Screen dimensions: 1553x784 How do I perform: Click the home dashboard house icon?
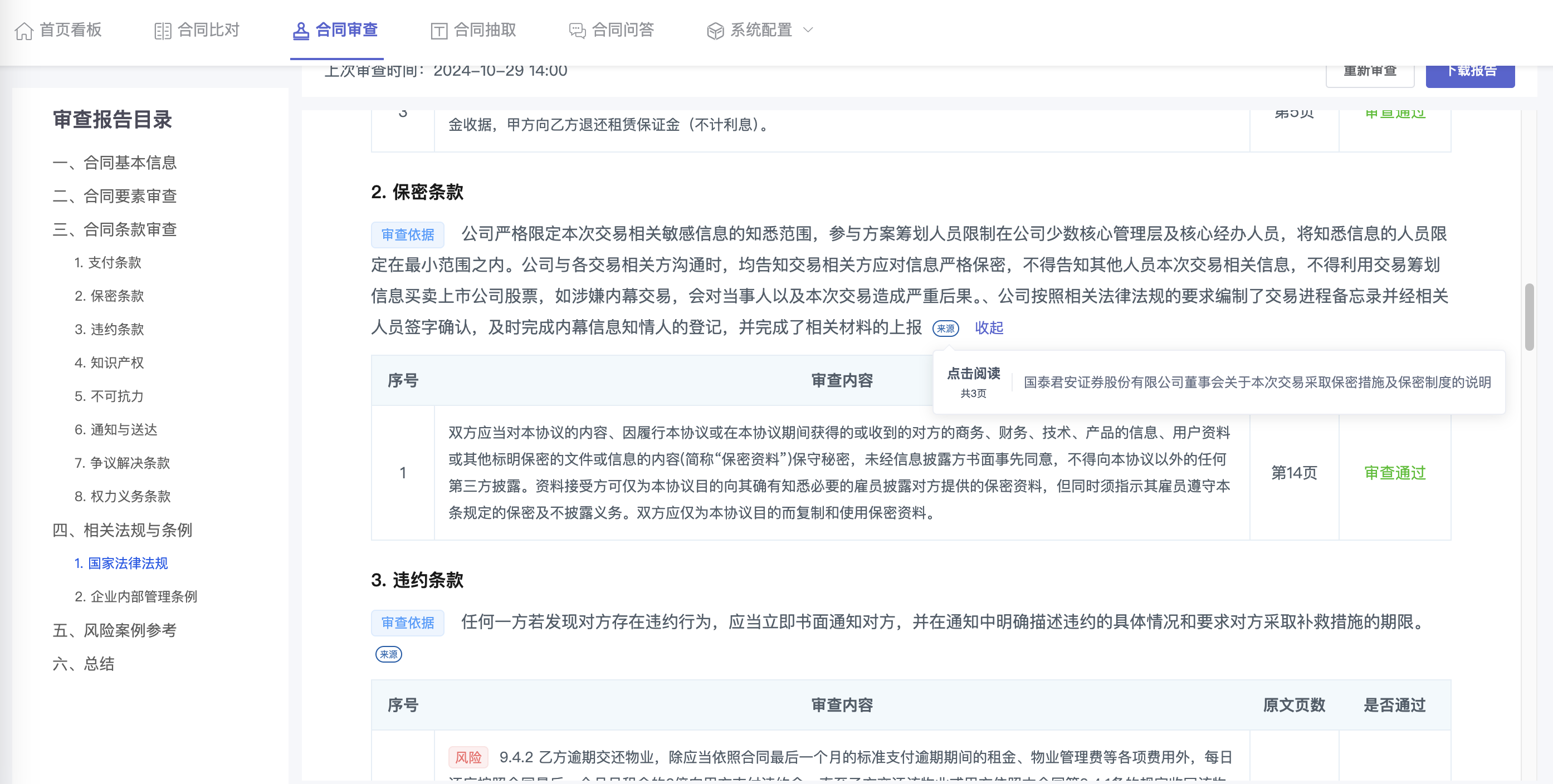(24, 31)
